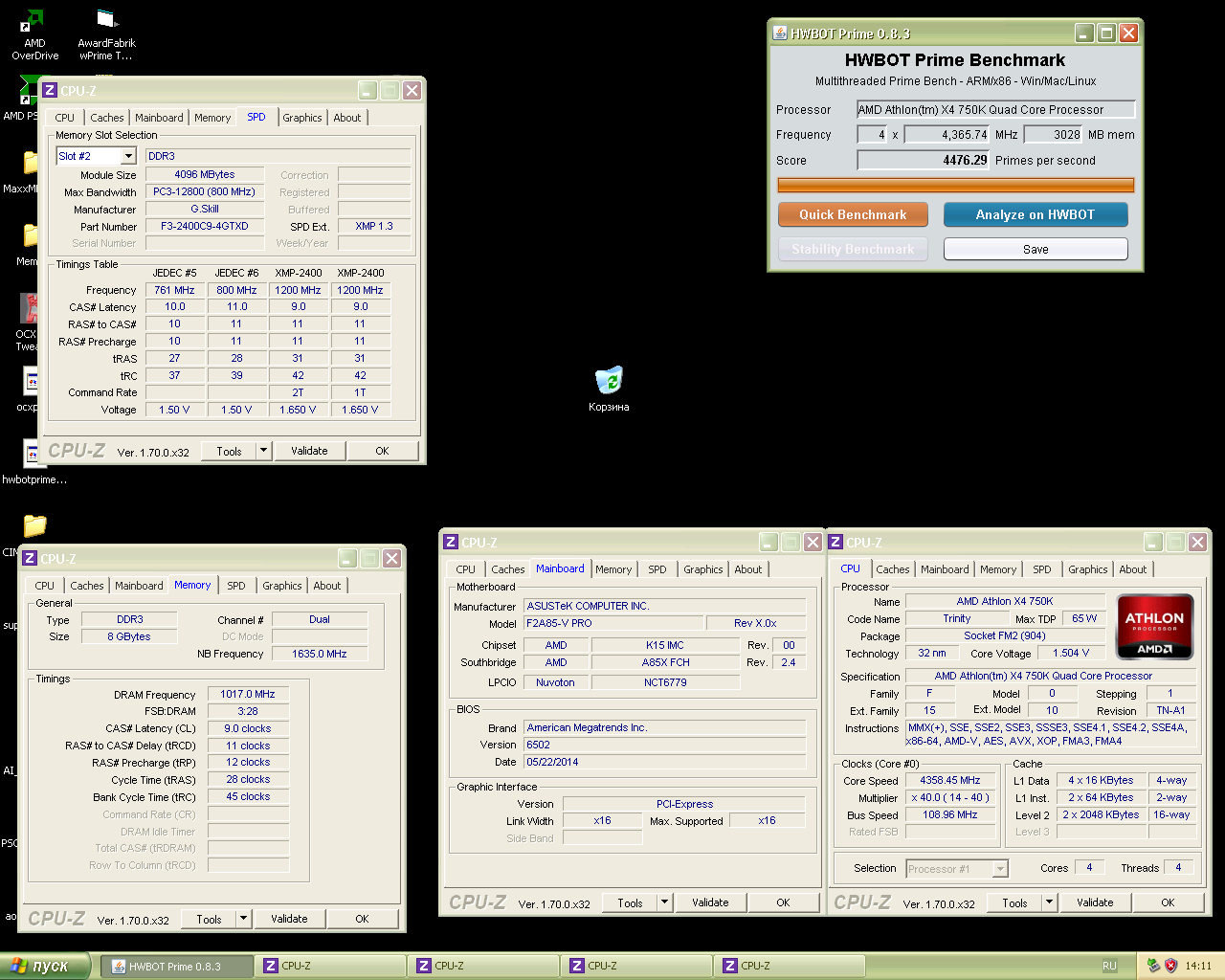Switch to HWBOT Prime 0.8.3 taskbar item
This screenshot has width=1225, height=980.
click(x=177, y=966)
